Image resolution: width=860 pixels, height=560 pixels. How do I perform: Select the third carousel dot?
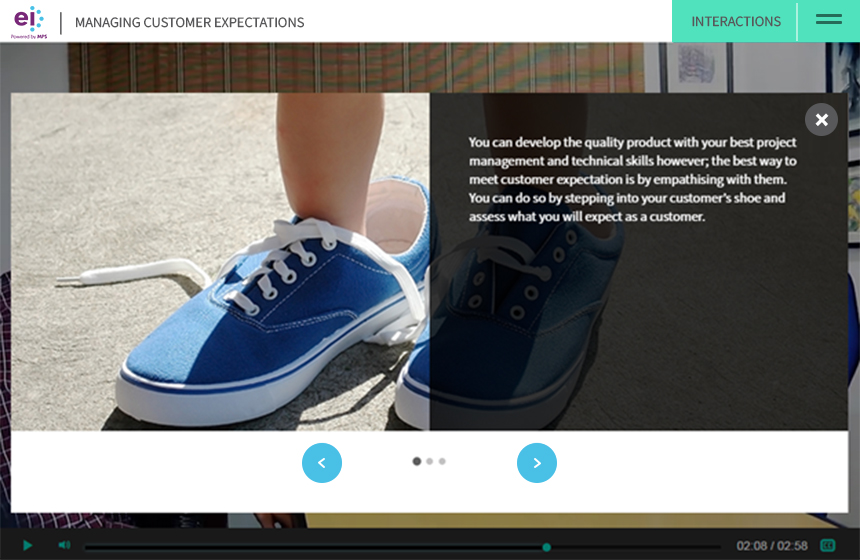coord(442,461)
